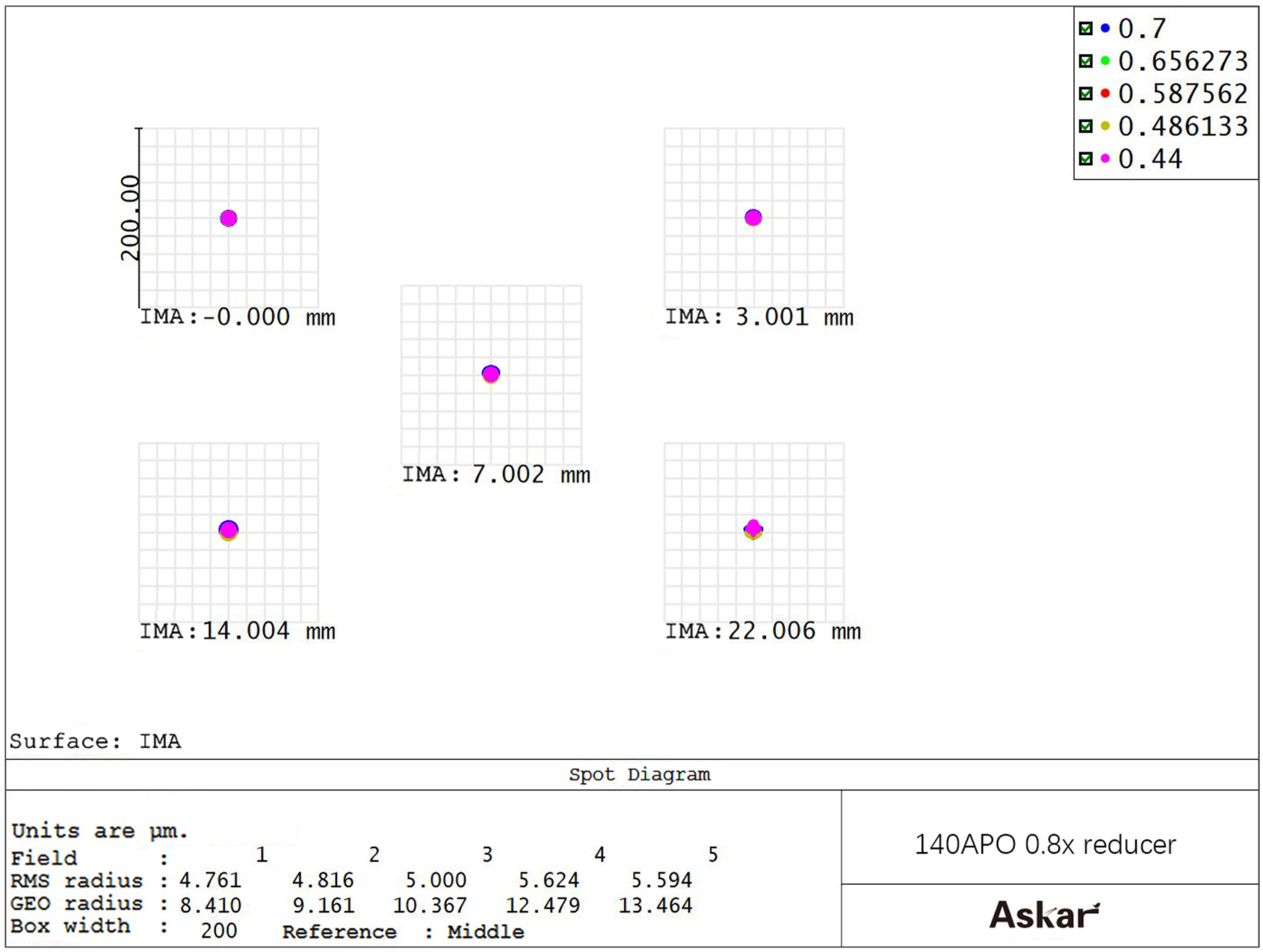Viewport: 1263px width, 952px height.
Task: Toggle the 0.486133 wavelength checkbox
Action: pos(1086,126)
